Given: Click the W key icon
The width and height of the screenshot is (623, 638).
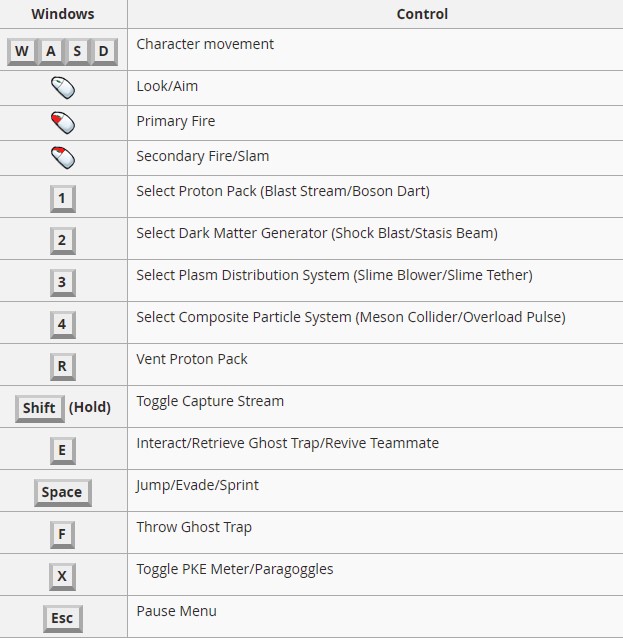Looking at the screenshot, I should pyautogui.click(x=22, y=52).
